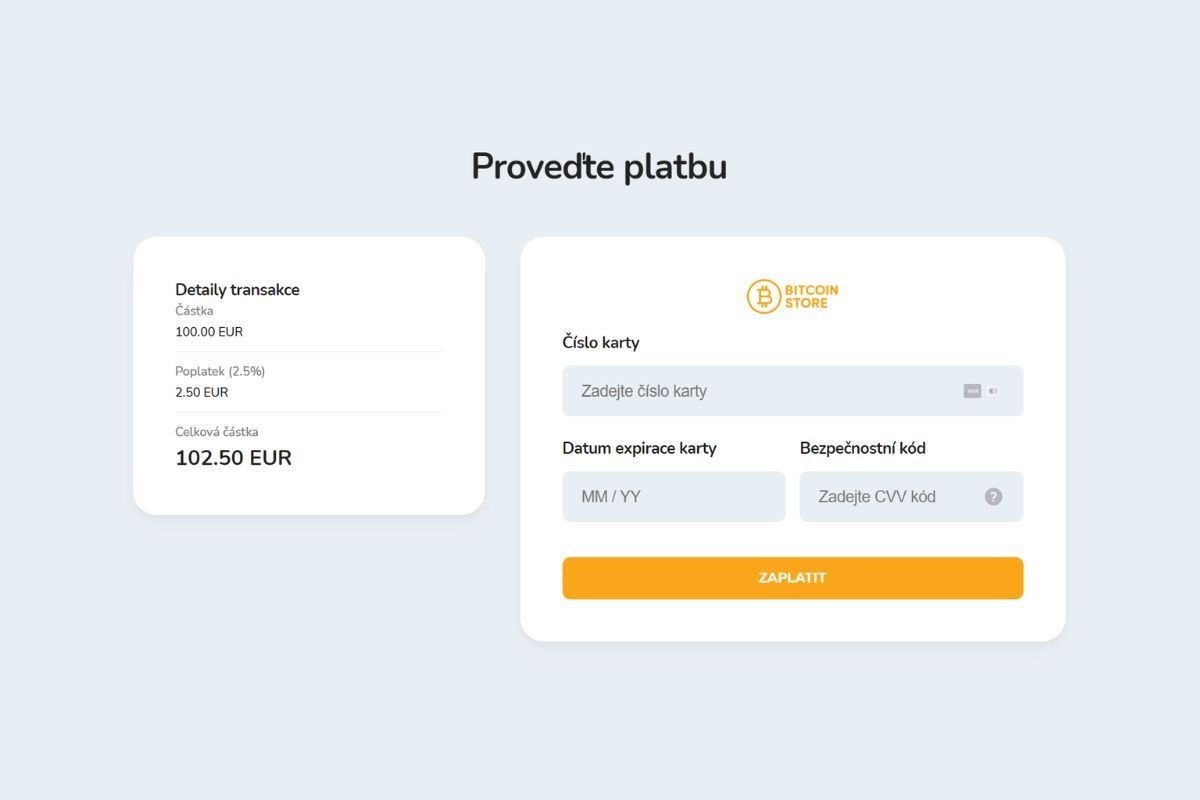
Task: Click the "Datum expirace karty" label
Action: tap(639, 448)
